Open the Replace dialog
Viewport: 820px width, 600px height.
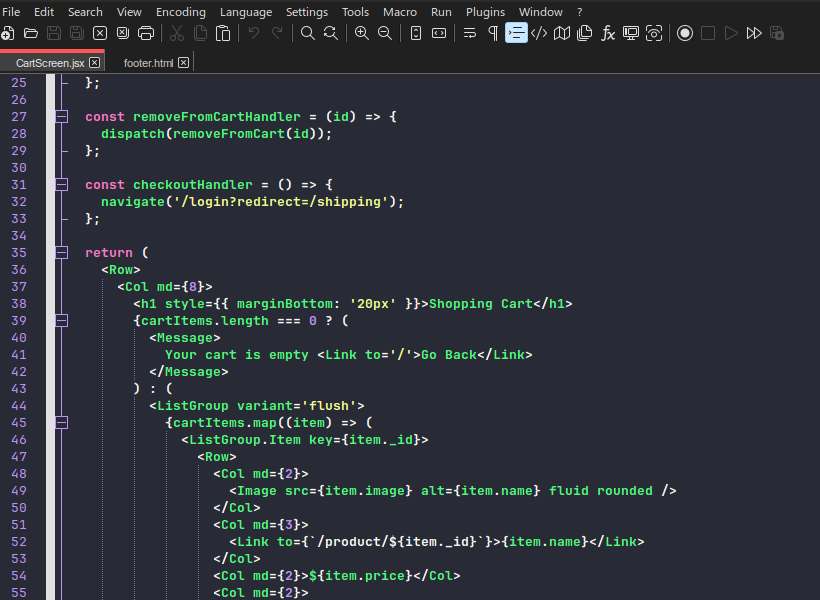(x=329, y=33)
